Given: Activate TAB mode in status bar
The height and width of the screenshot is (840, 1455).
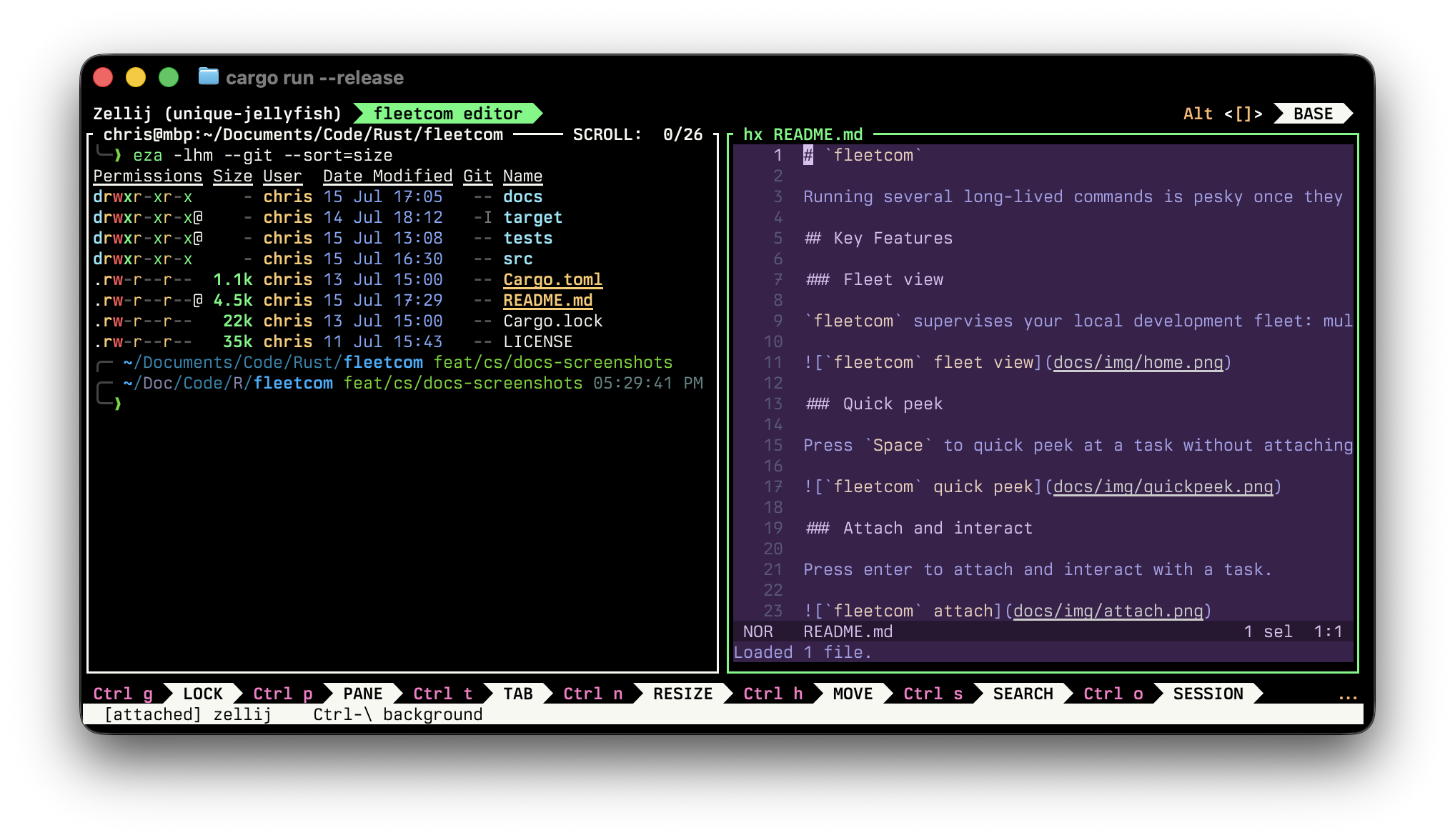Looking at the screenshot, I should (518, 694).
